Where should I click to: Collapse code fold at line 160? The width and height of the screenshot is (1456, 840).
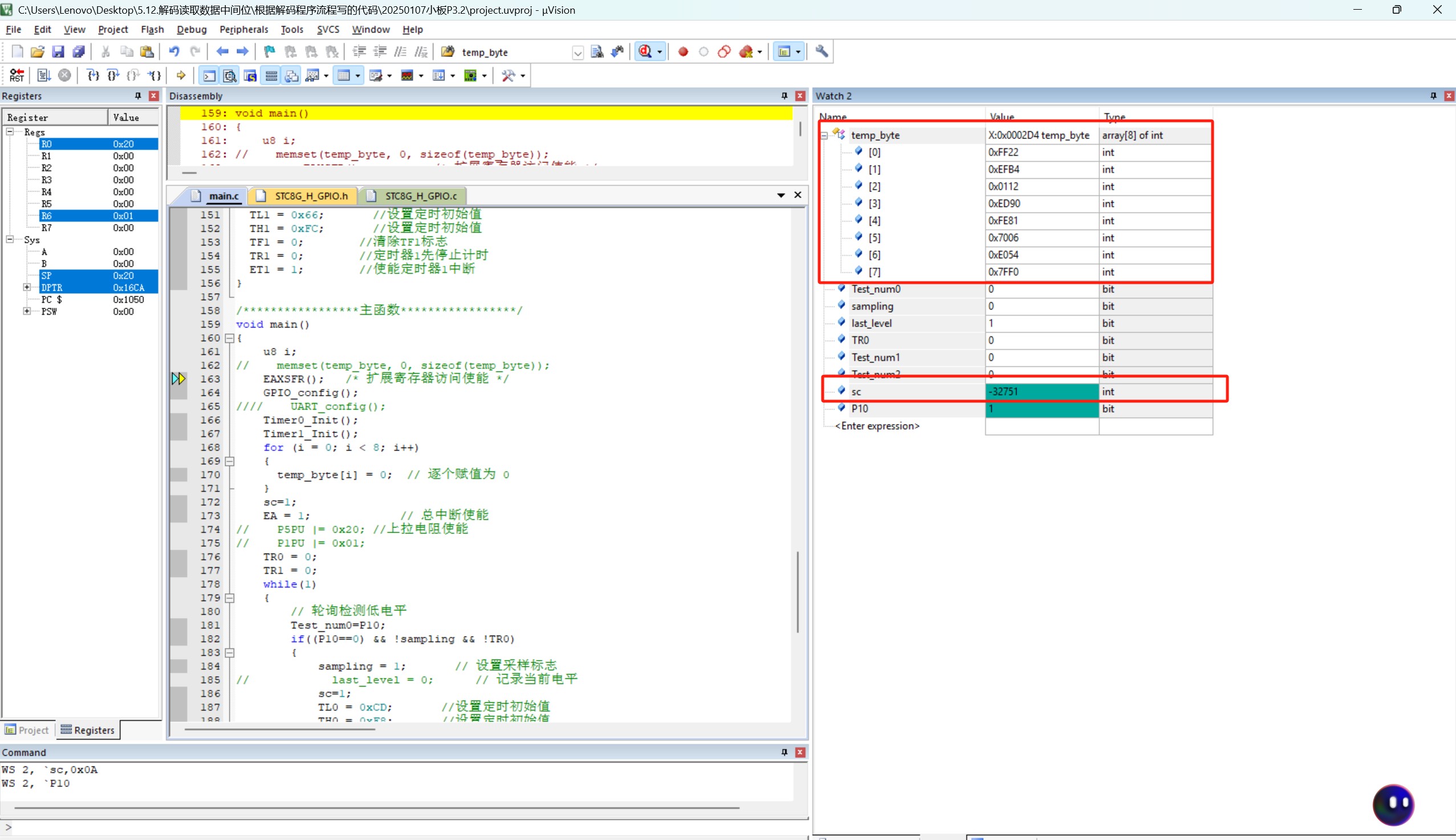(230, 338)
